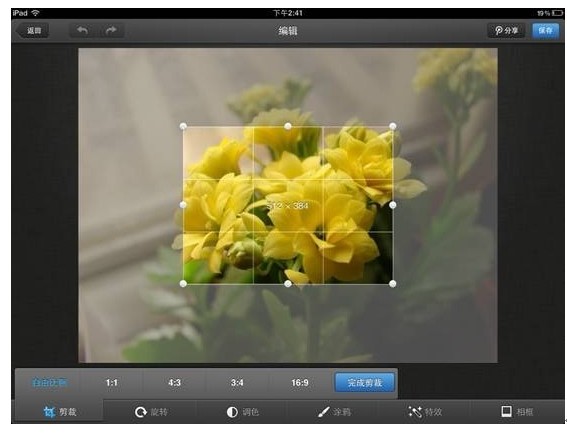Open the 调色 color adjust tool
This screenshot has width=567, height=433.
tap(242, 412)
